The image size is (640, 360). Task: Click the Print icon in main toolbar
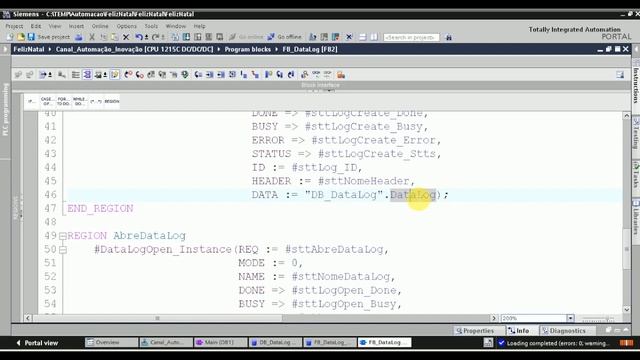click(79, 37)
